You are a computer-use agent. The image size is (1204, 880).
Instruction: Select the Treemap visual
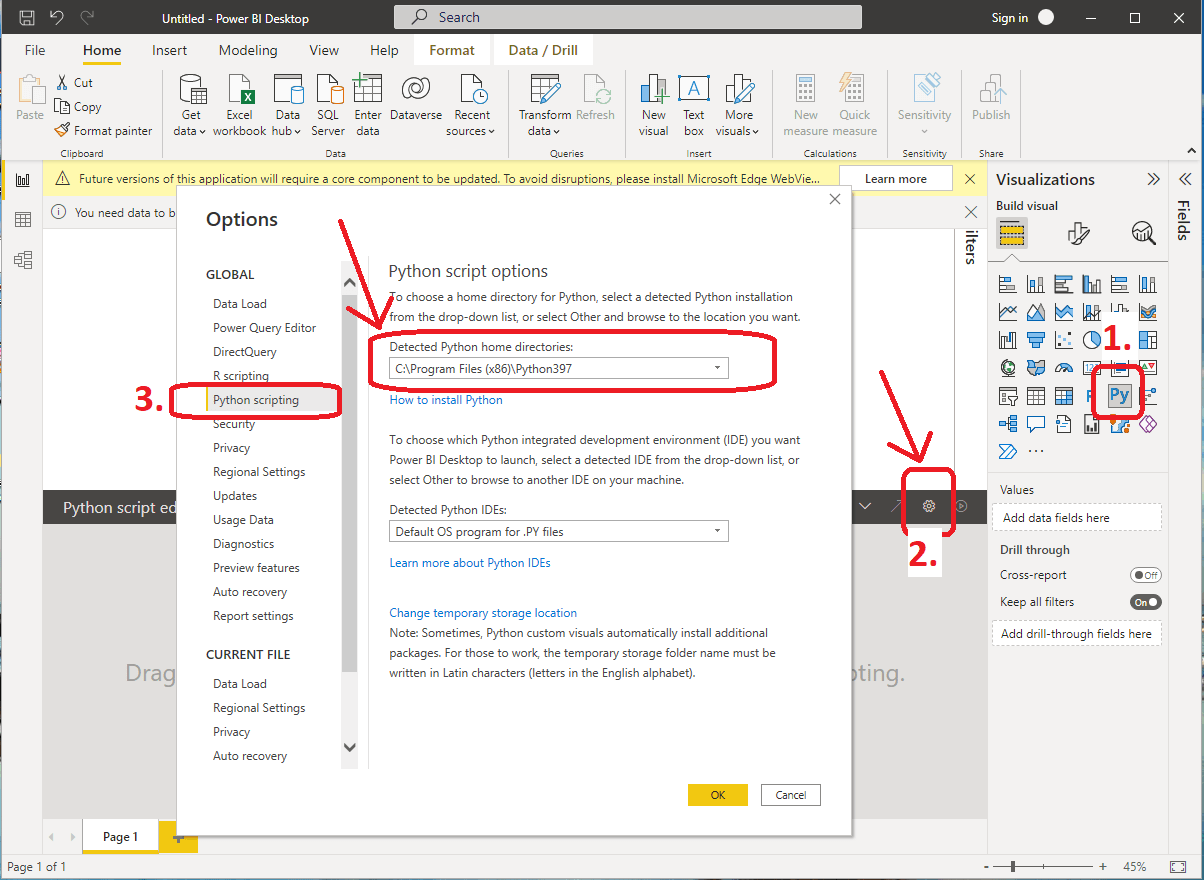pyautogui.click(x=1147, y=340)
